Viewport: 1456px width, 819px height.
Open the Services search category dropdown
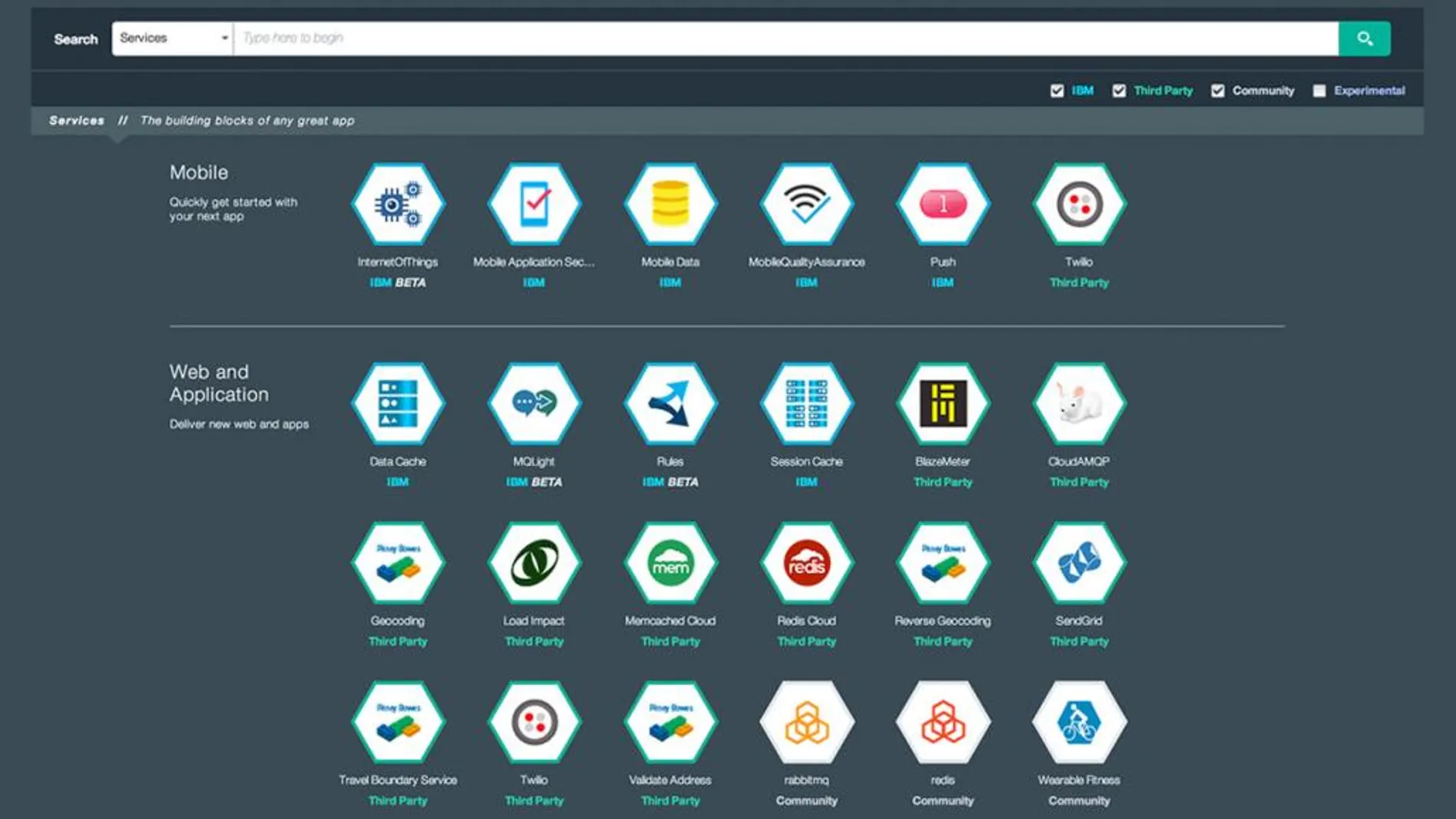pyautogui.click(x=172, y=38)
